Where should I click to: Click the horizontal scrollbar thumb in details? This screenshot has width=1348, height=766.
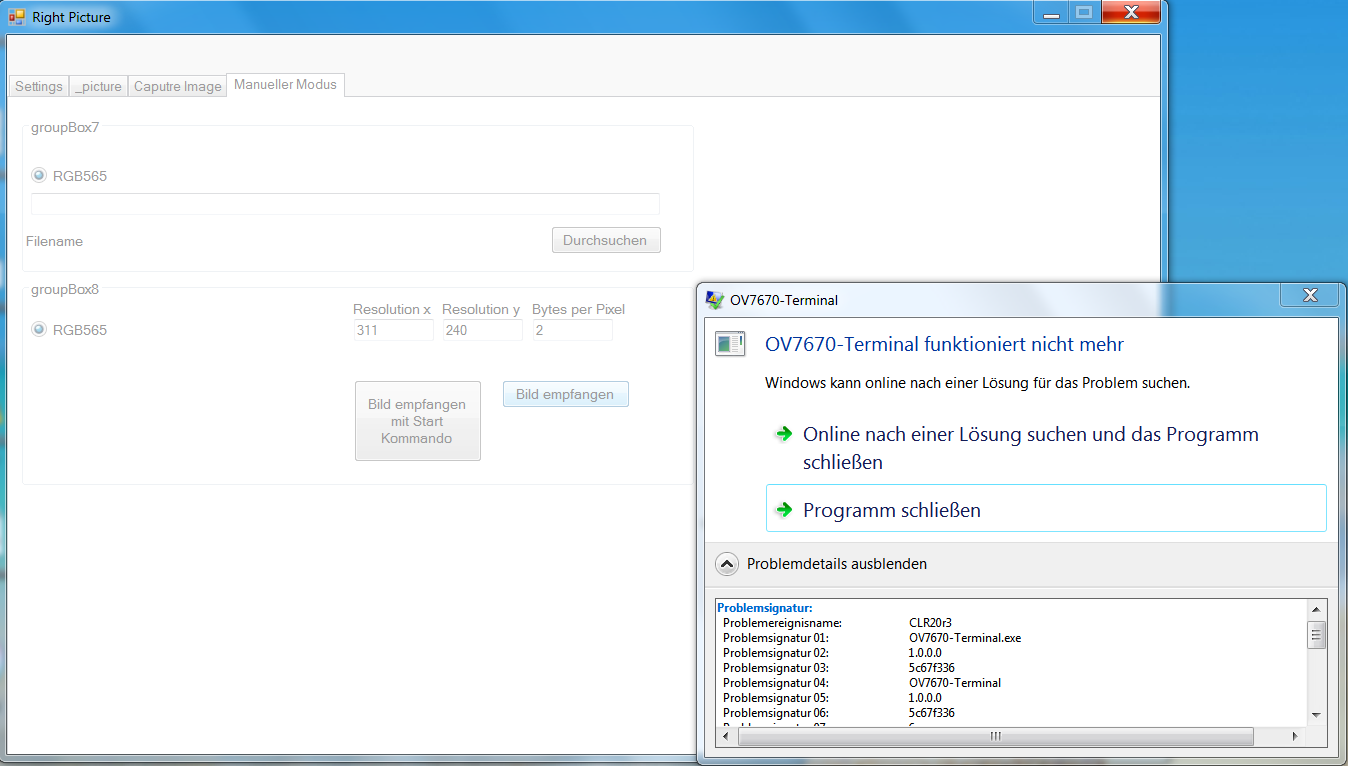[x=996, y=736]
